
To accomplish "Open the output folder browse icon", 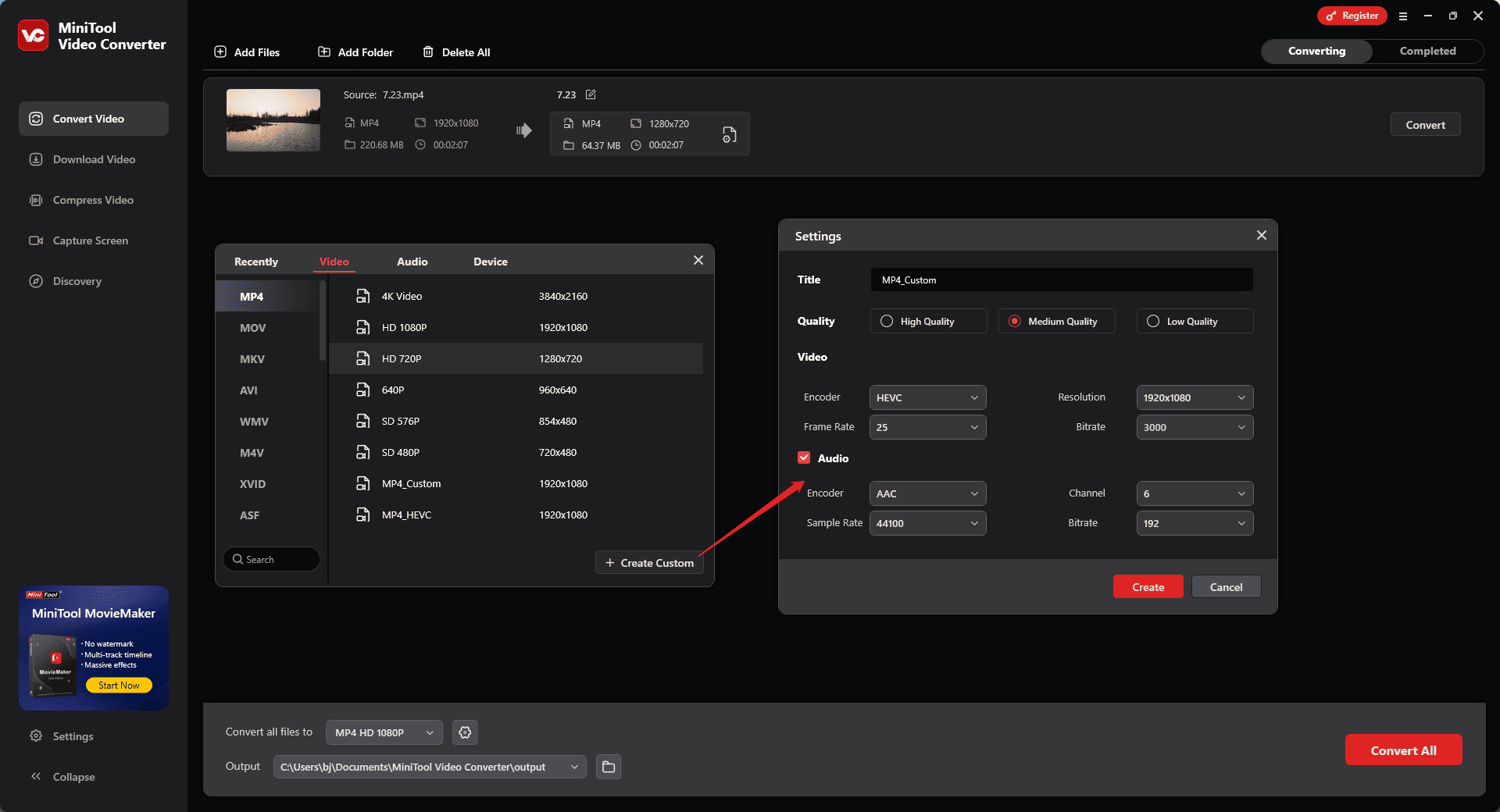I will [609, 767].
